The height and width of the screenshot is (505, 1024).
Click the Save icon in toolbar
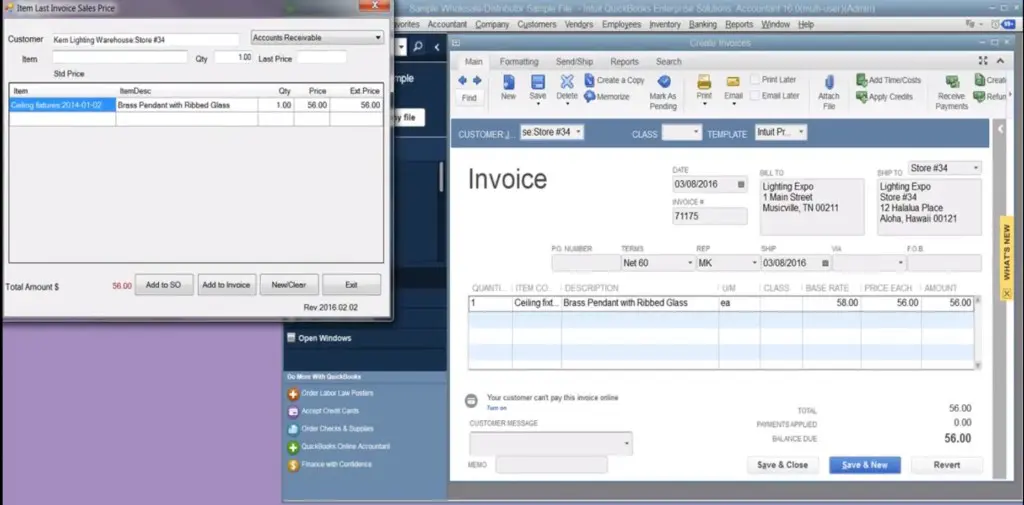(538, 84)
